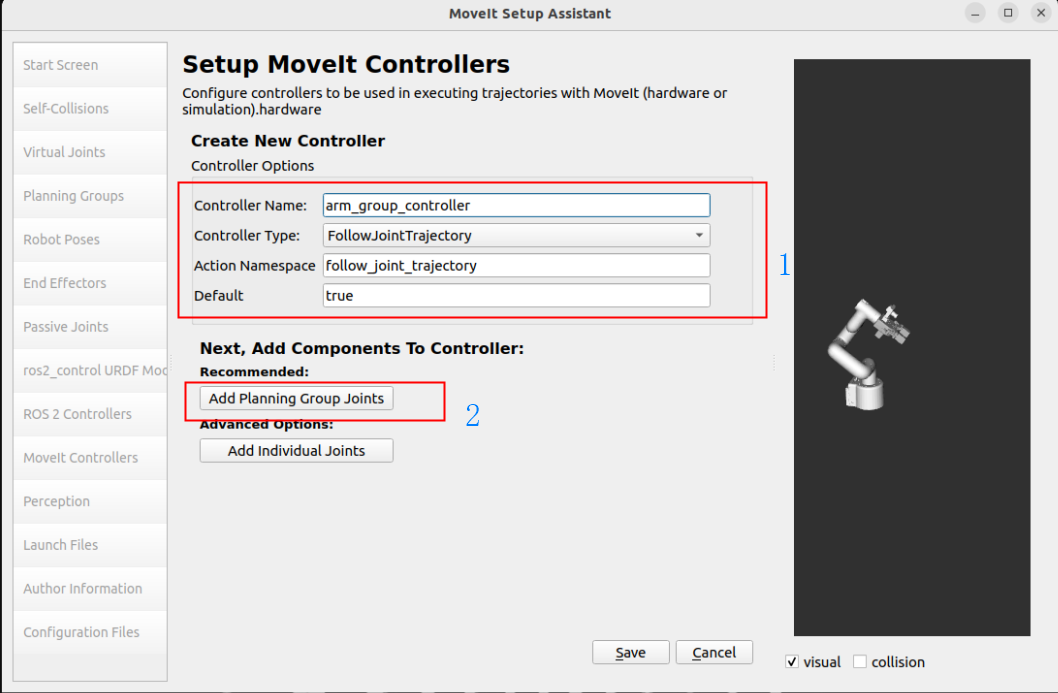Close the MoveIt Setup Assistant window

1041,13
